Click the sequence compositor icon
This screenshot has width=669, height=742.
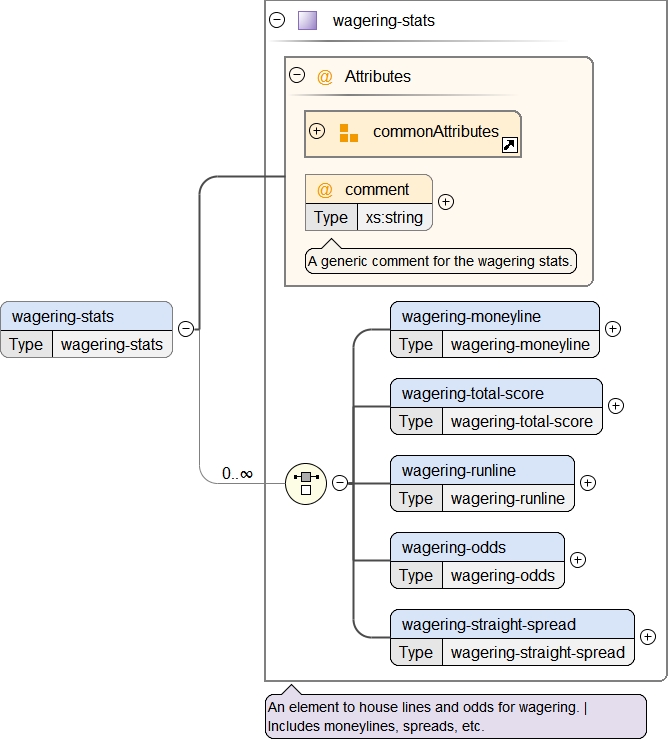pyautogui.click(x=306, y=483)
